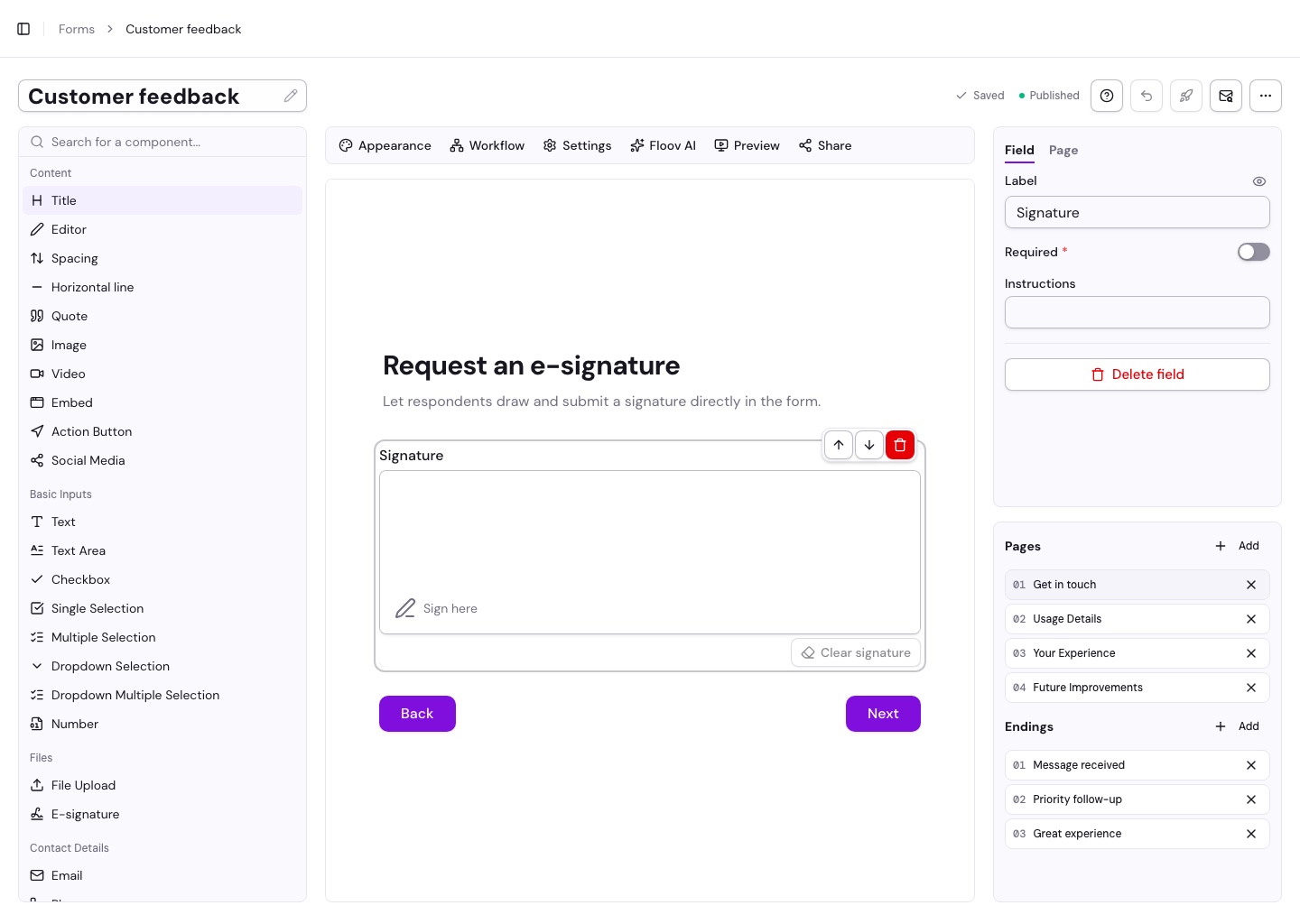Open the mail envelope button
The image size is (1300, 924).
pyautogui.click(x=1226, y=96)
